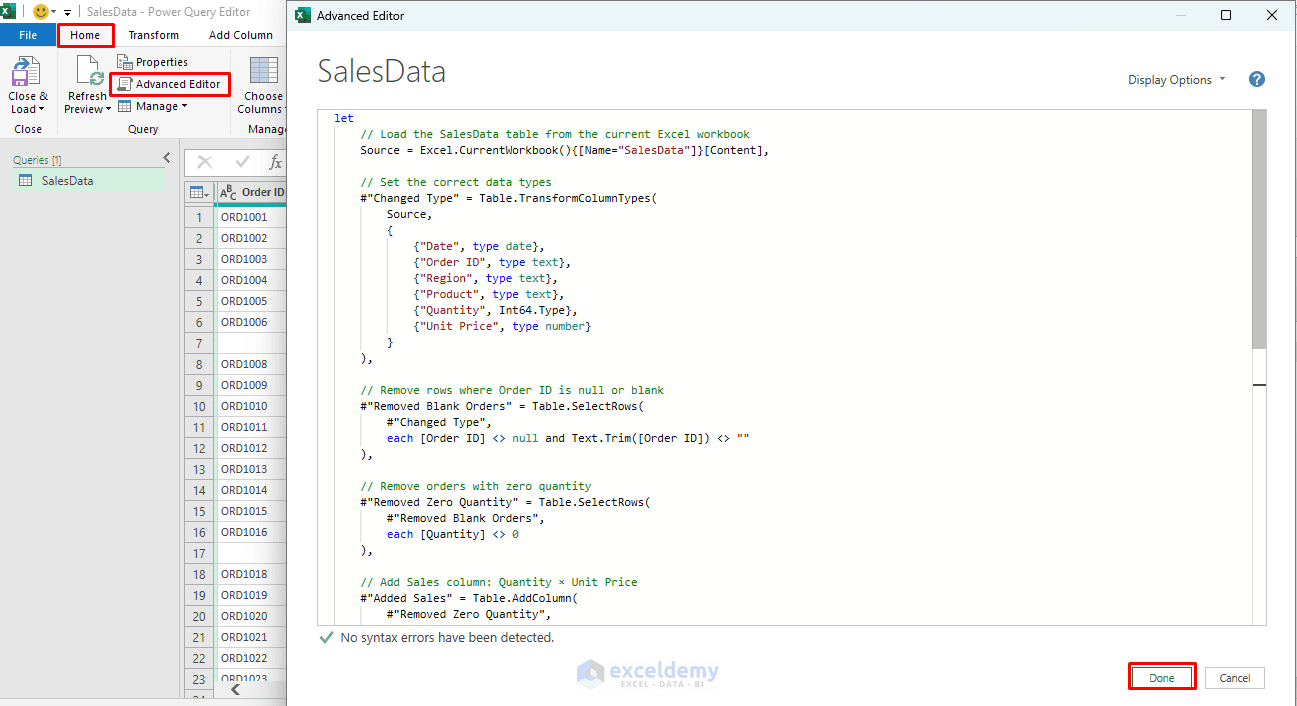The image size is (1297, 706).
Task: Click inside the M code editor
Action: [x=784, y=367]
